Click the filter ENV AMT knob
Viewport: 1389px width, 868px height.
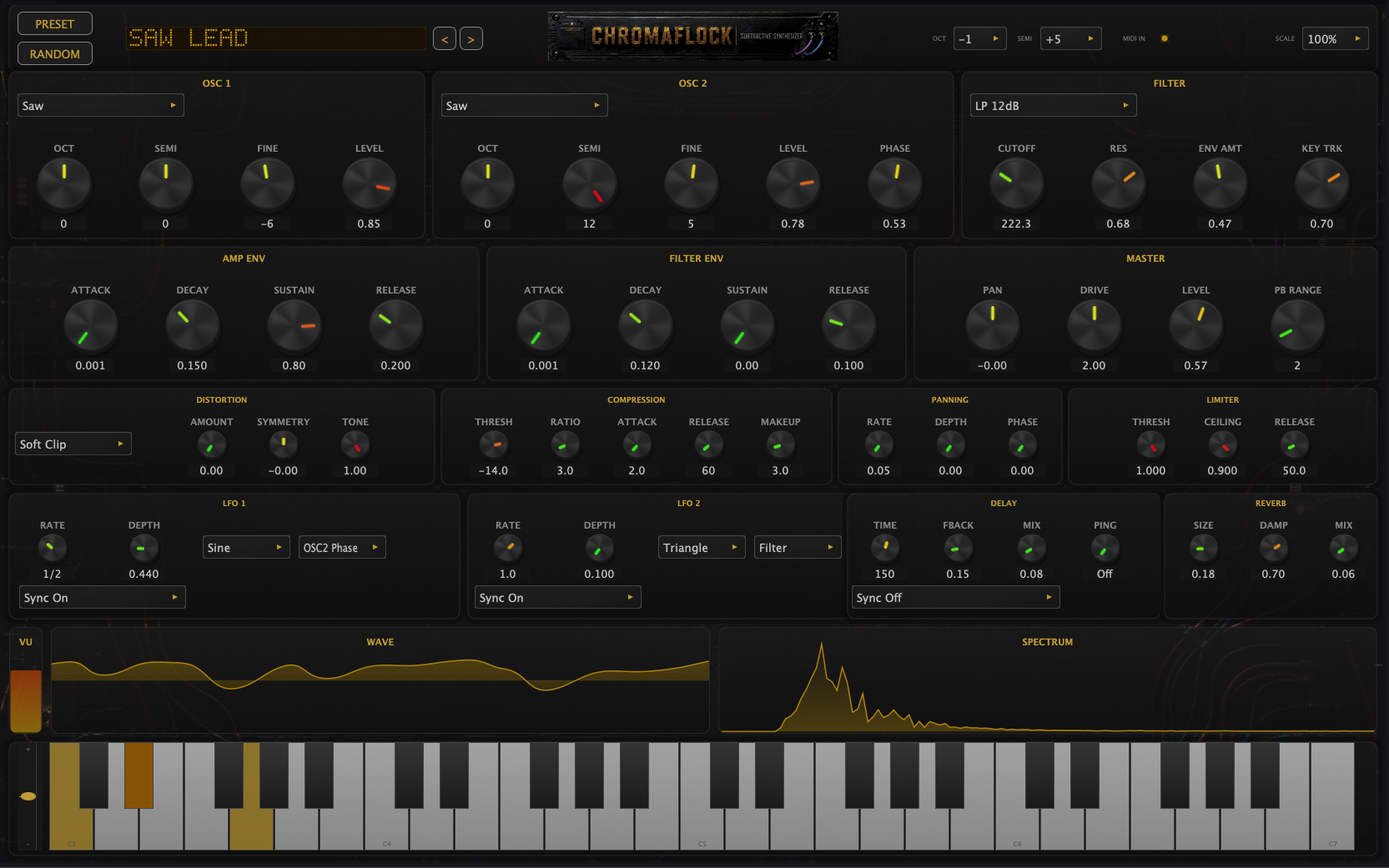[1220, 183]
